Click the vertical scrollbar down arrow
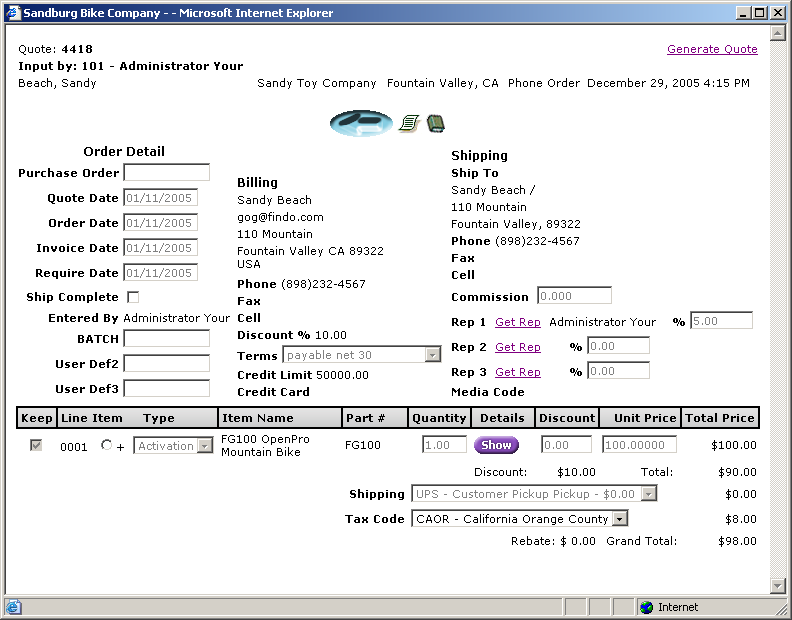Image resolution: width=792 pixels, height=620 pixels. point(778,586)
